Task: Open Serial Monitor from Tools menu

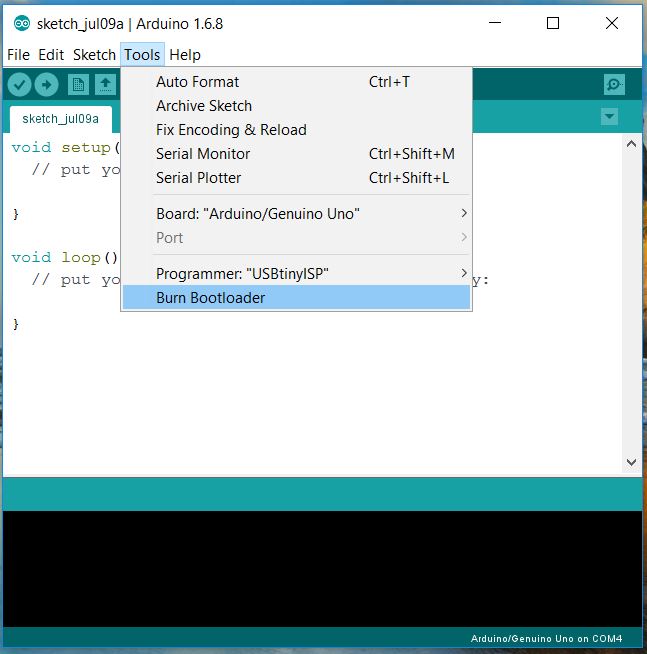Action: 296,154
